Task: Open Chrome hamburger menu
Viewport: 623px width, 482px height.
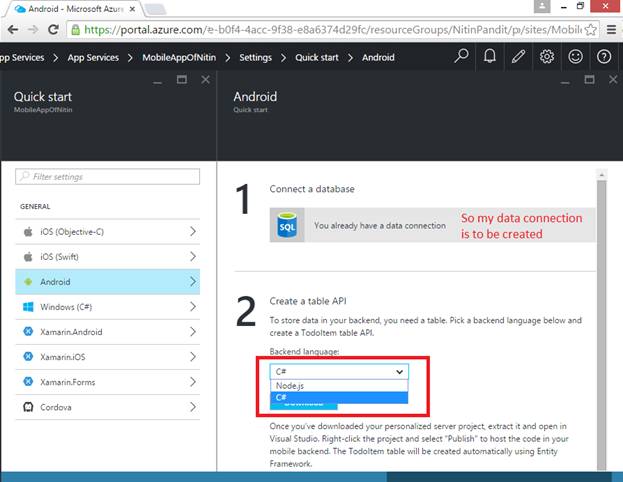Action: [x=611, y=29]
